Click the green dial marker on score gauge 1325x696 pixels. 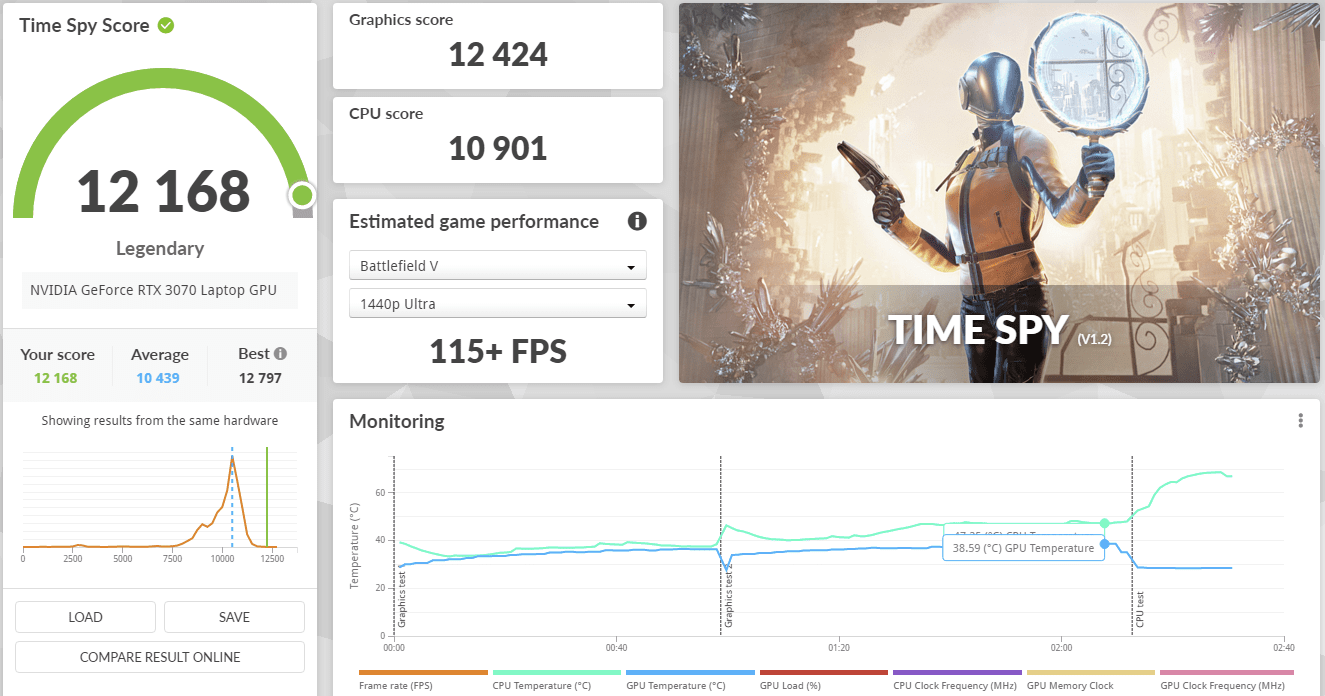pyautogui.click(x=301, y=195)
